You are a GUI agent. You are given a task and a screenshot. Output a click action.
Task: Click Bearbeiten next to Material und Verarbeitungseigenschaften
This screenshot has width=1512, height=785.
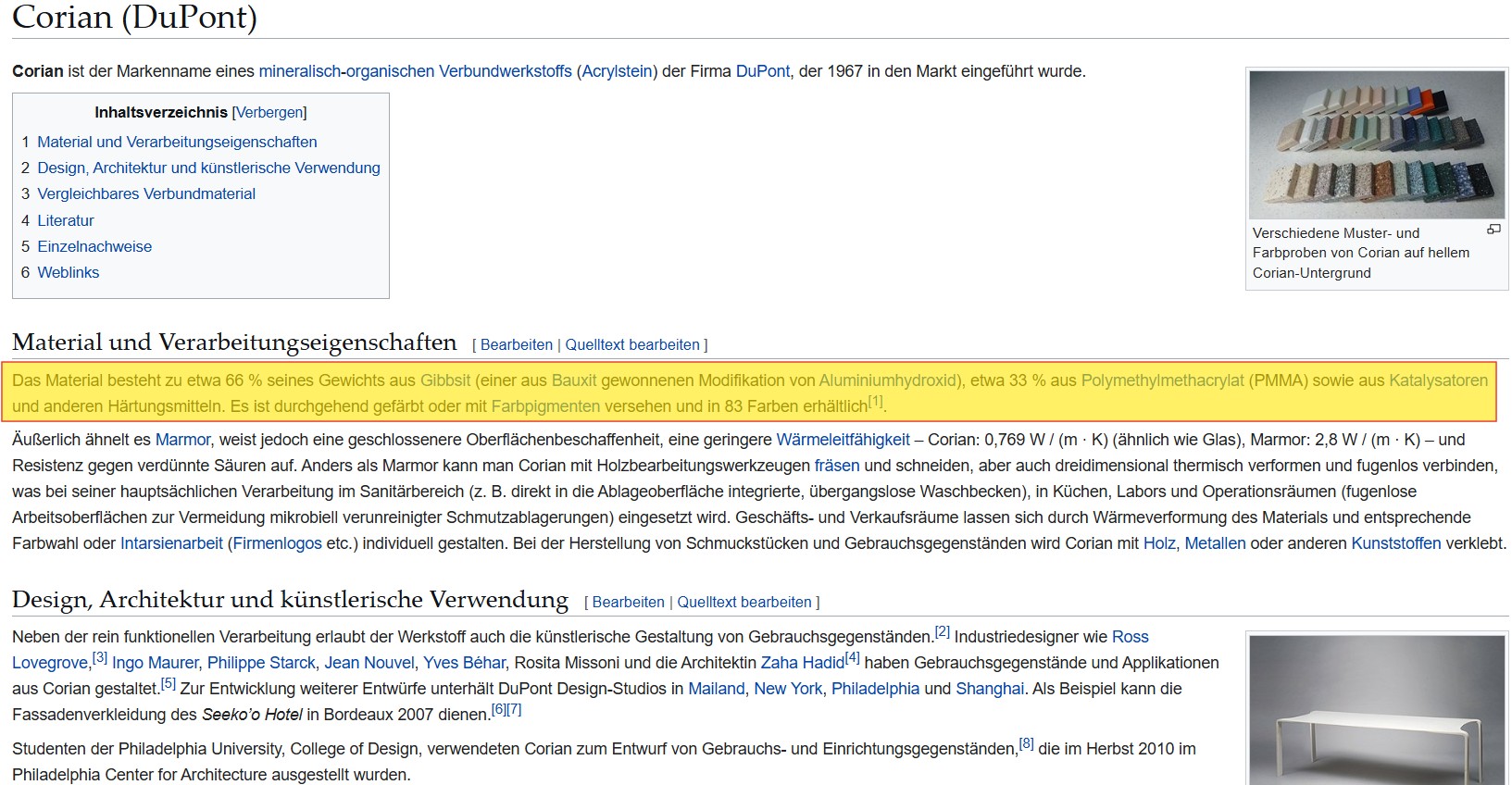click(517, 344)
